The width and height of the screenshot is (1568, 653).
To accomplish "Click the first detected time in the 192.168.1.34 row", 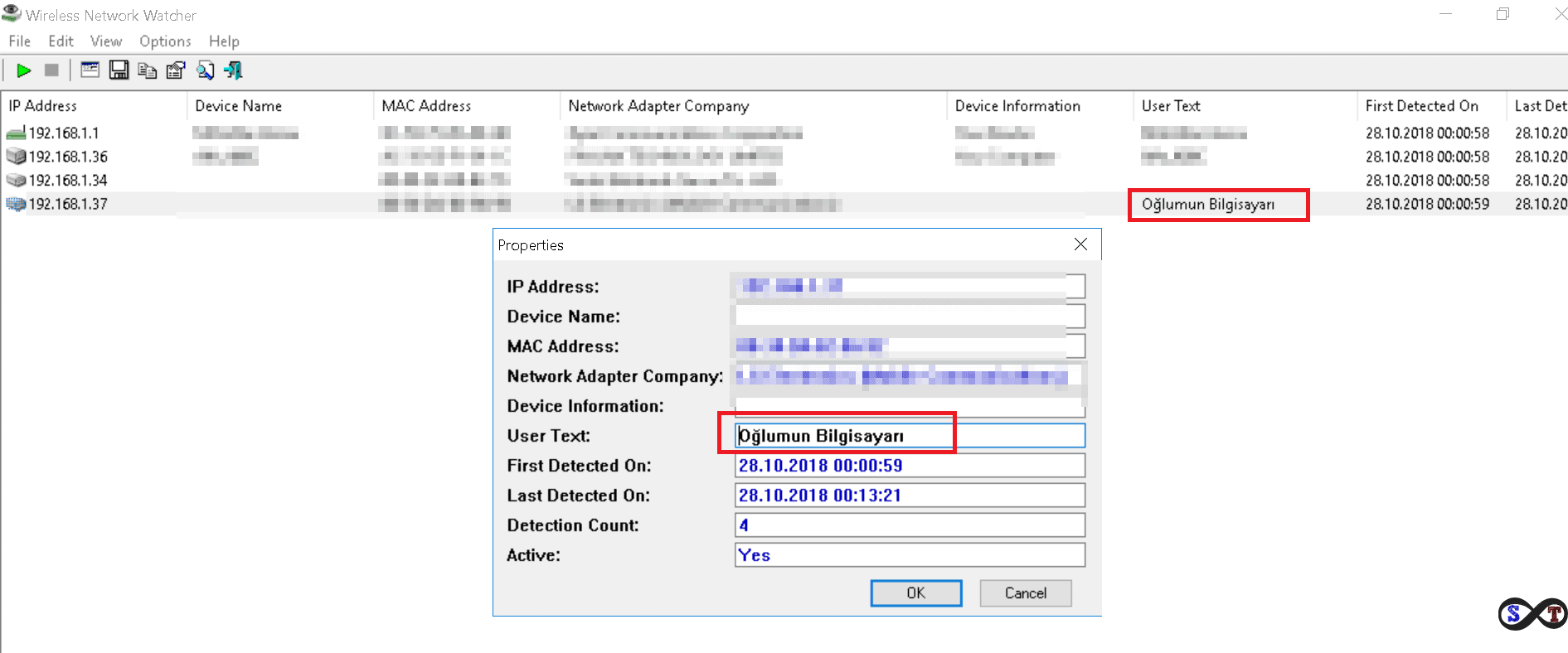I will click(x=1427, y=180).
